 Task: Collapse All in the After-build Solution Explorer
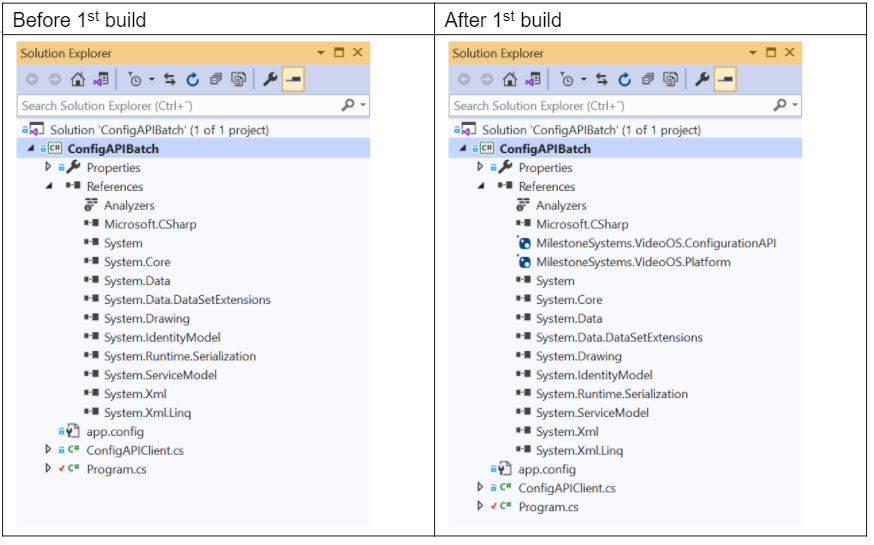[648, 80]
